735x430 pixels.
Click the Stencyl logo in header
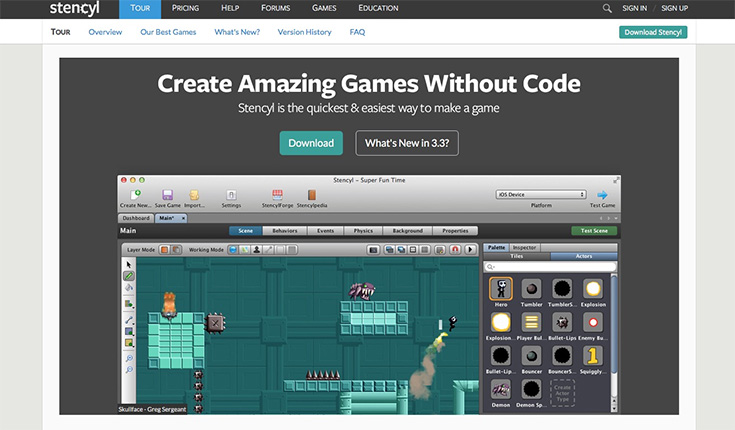coord(75,9)
